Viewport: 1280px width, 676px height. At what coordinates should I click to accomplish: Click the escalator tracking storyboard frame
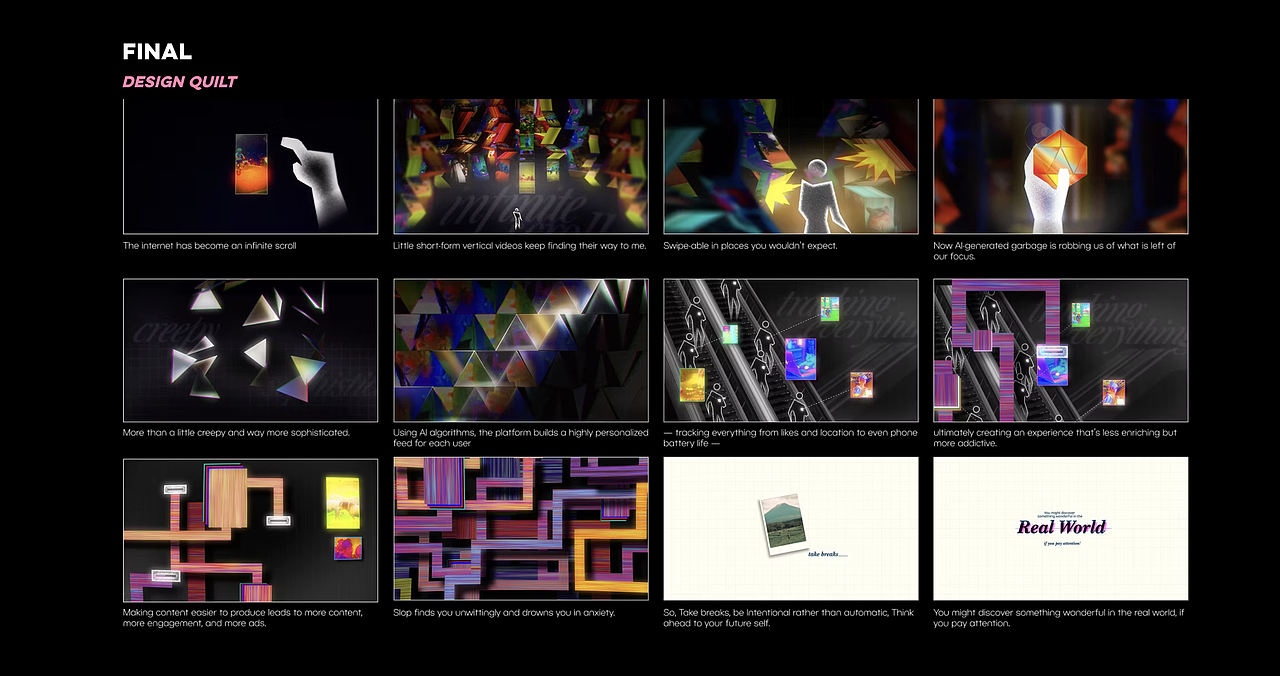pos(790,350)
